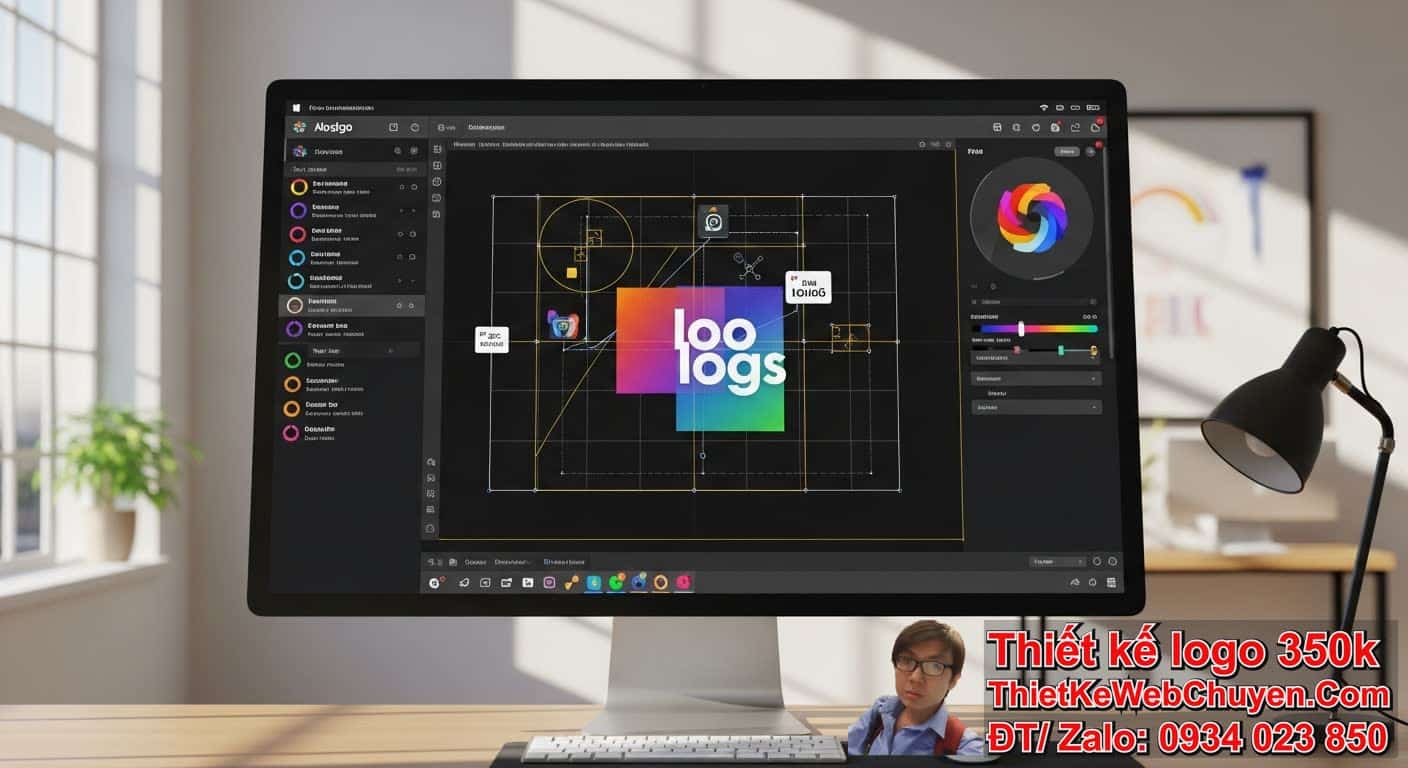The width and height of the screenshot is (1408, 768).
Task: Click the share arrow icon in the top-right toolbar
Action: click(x=1076, y=128)
